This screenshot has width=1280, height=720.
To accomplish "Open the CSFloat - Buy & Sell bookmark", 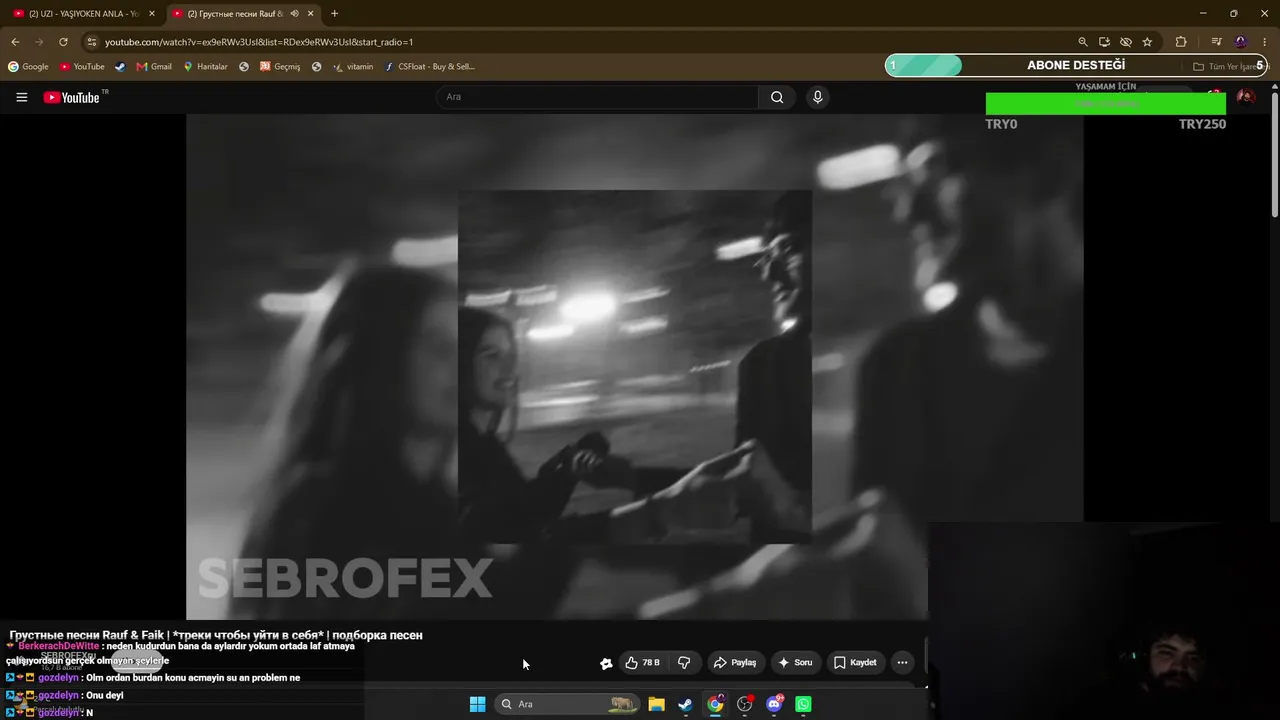I will click(430, 67).
